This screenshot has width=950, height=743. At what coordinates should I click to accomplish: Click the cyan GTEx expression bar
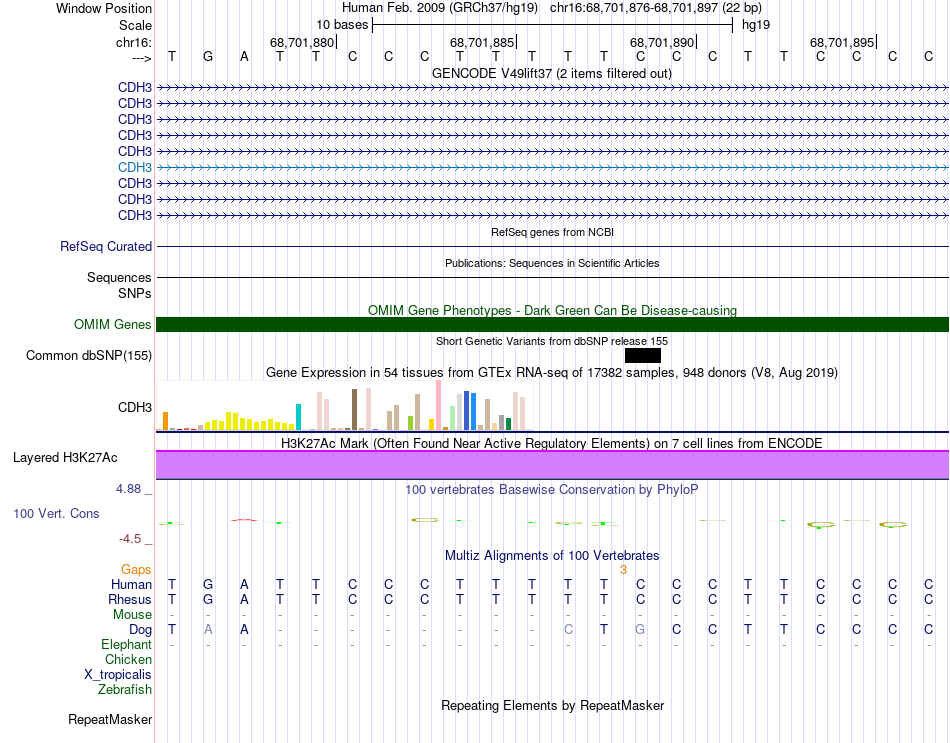(x=298, y=417)
